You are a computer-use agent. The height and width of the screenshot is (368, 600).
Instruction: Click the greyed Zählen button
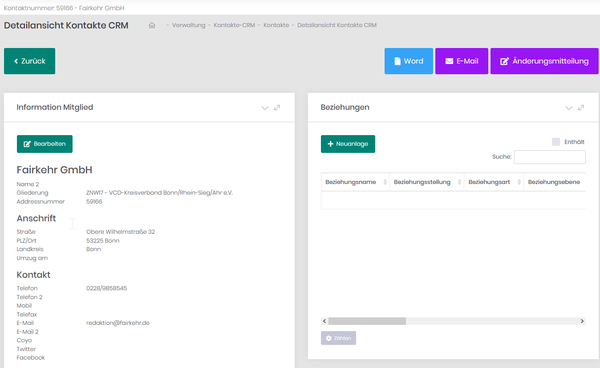[338, 338]
